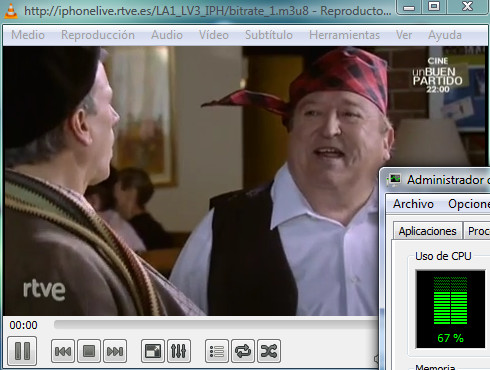The height and width of the screenshot is (370, 490).
Task: Open Opciones menu in Task Manager
Action: tap(469, 204)
